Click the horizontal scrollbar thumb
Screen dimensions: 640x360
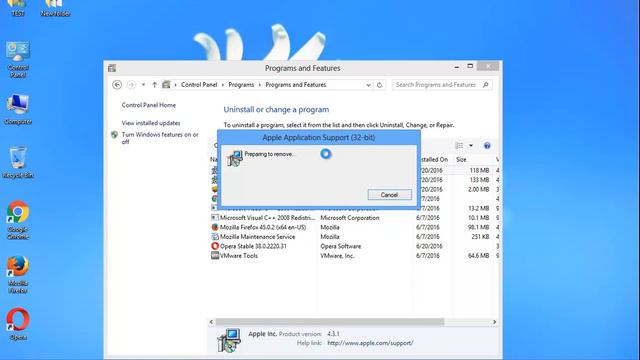(x=330, y=322)
